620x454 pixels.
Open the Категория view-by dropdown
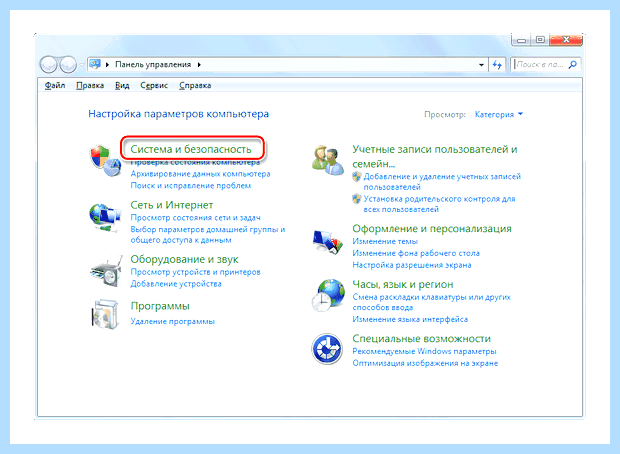pyautogui.click(x=499, y=114)
